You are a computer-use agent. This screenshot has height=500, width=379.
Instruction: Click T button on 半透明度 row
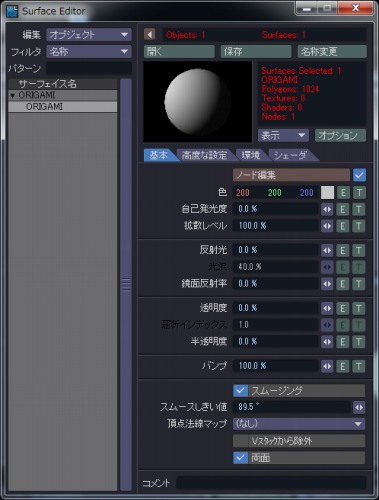coord(359,342)
